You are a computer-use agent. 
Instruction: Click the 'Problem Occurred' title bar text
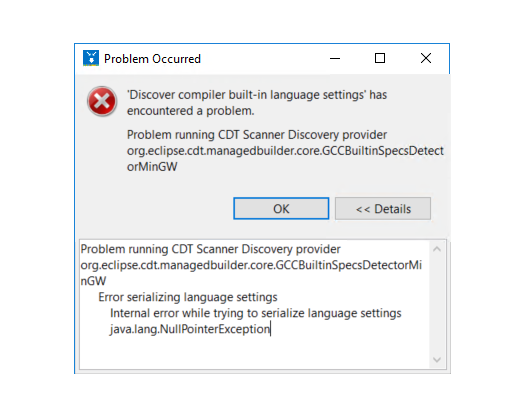tap(152, 59)
